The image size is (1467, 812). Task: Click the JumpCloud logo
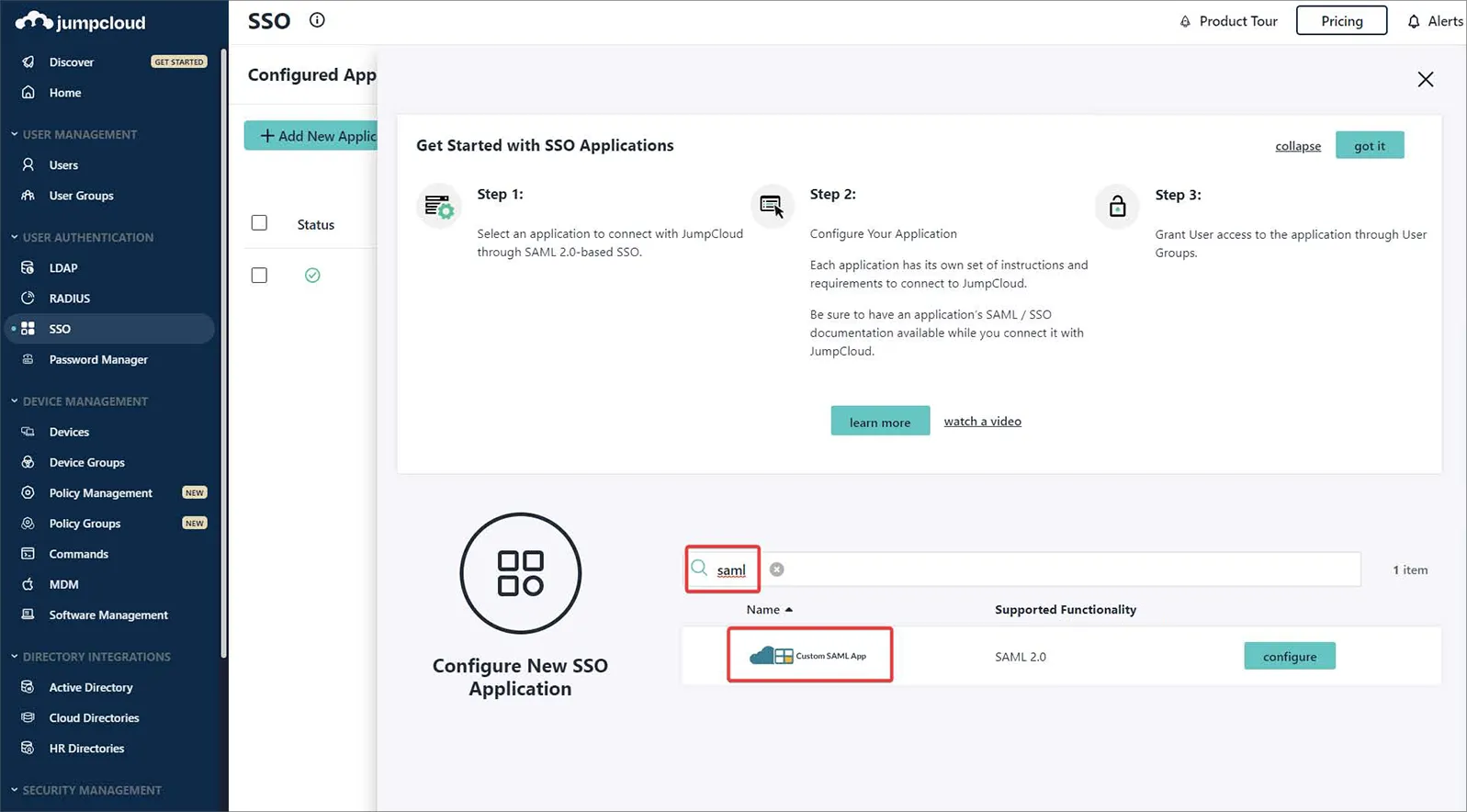pos(81,22)
